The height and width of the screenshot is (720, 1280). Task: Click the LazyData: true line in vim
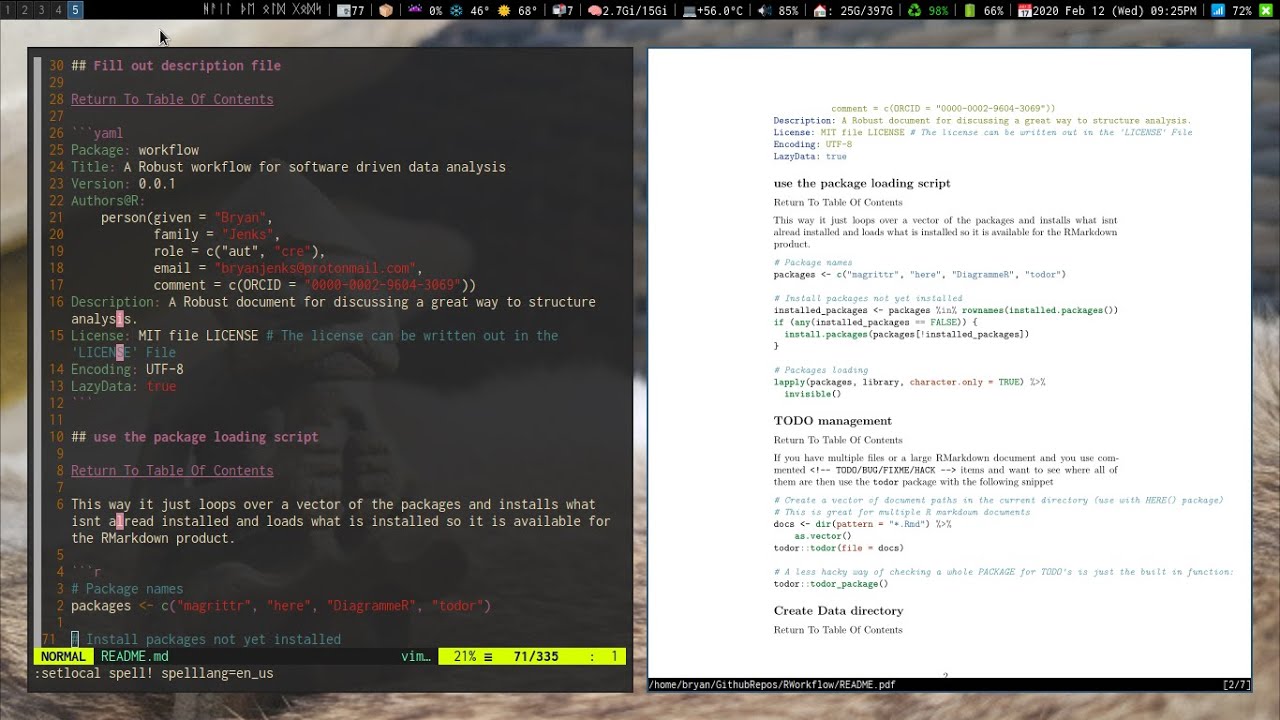point(123,386)
